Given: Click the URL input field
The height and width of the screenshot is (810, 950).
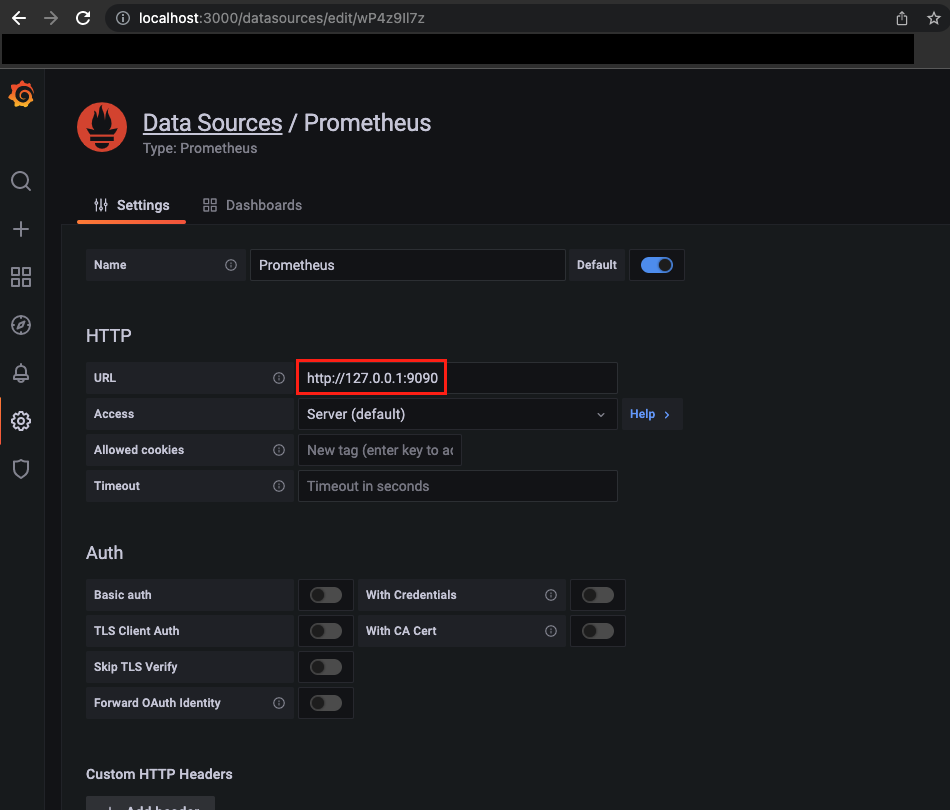Looking at the screenshot, I should [x=457, y=378].
